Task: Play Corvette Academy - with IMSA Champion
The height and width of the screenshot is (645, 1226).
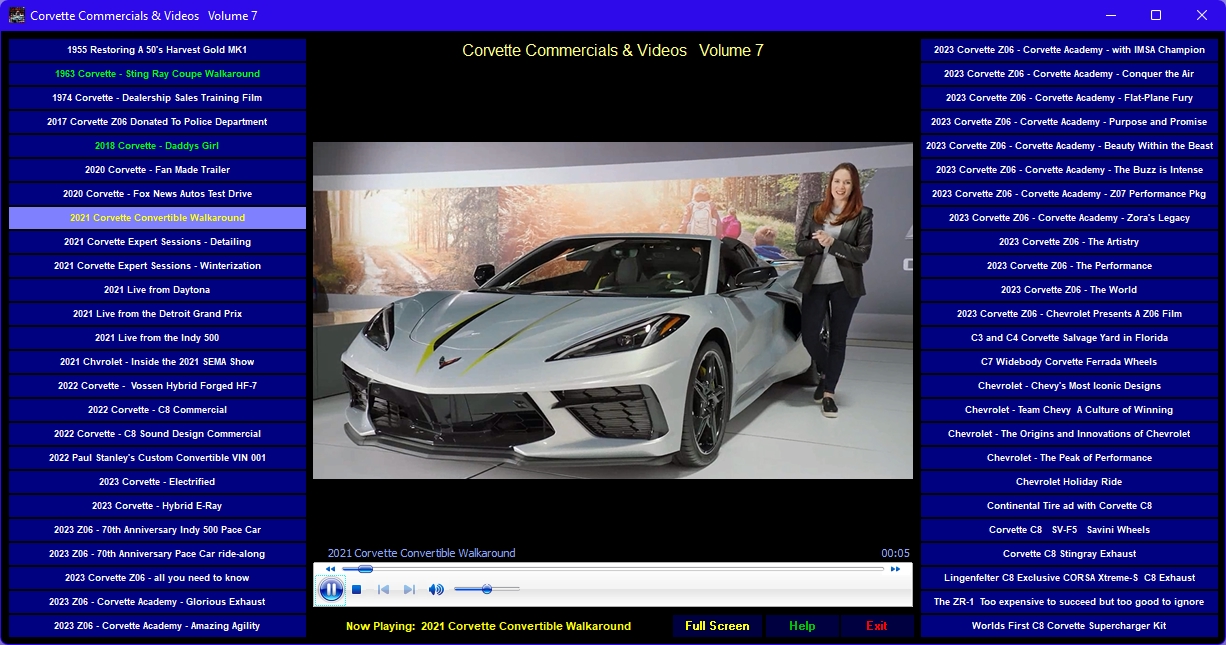Action: 1069,50
